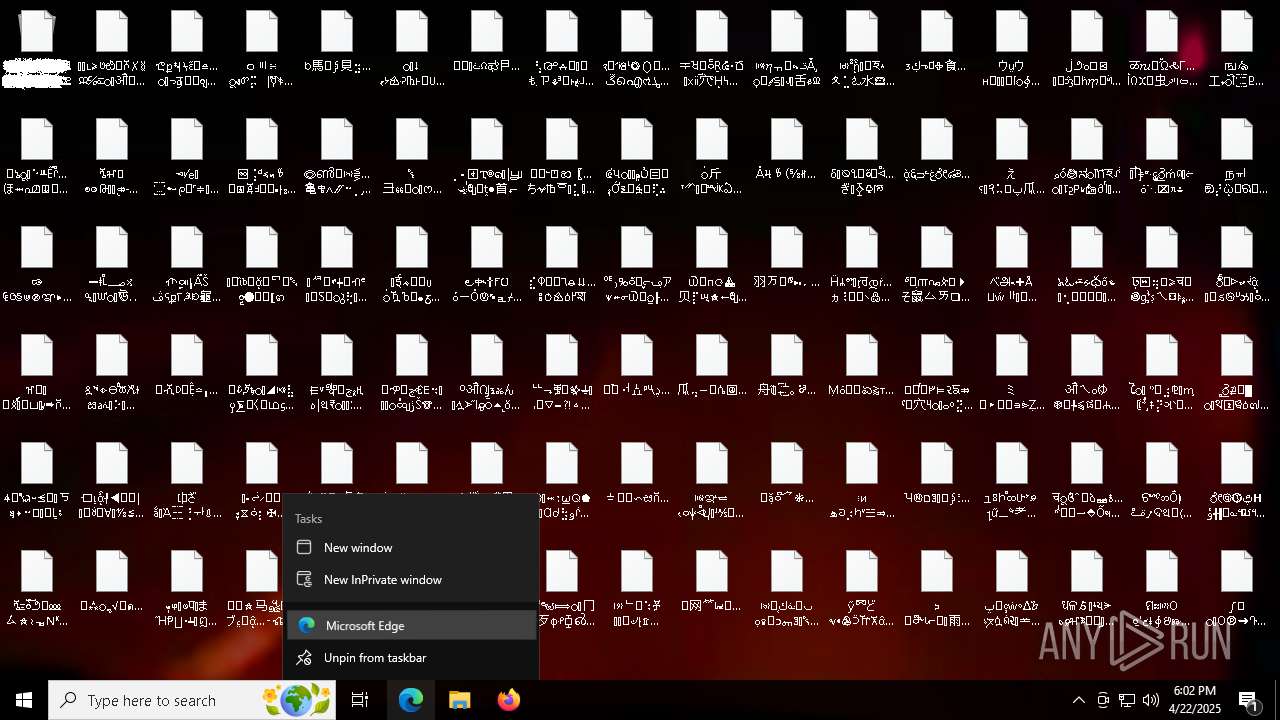This screenshot has height=720, width=1280.
Task: Open the Windows Start menu
Action: click(24, 700)
